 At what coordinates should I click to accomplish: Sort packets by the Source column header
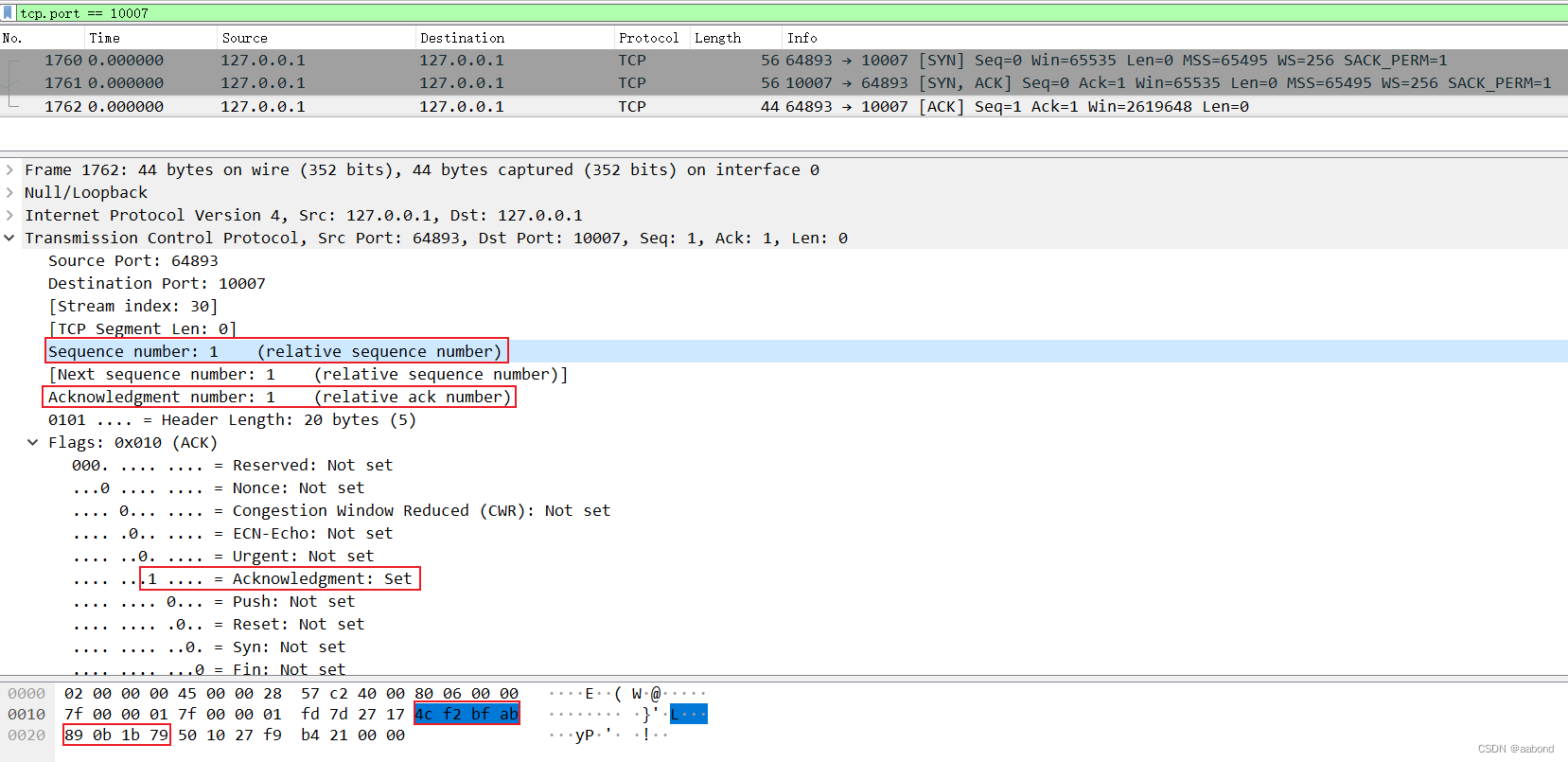click(x=316, y=38)
